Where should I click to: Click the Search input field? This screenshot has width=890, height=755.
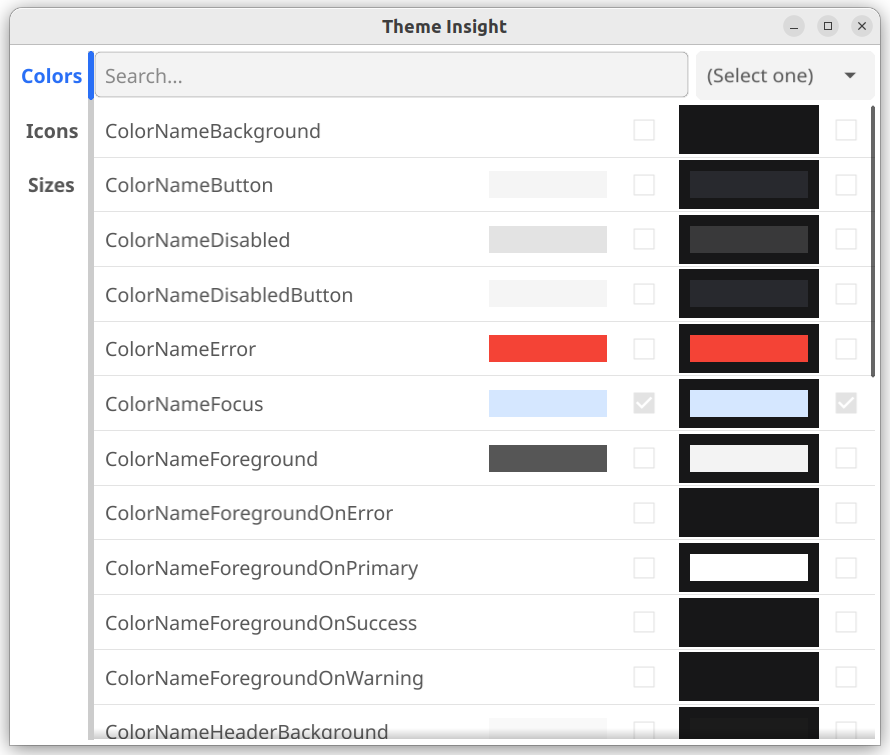click(x=392, y=76)
